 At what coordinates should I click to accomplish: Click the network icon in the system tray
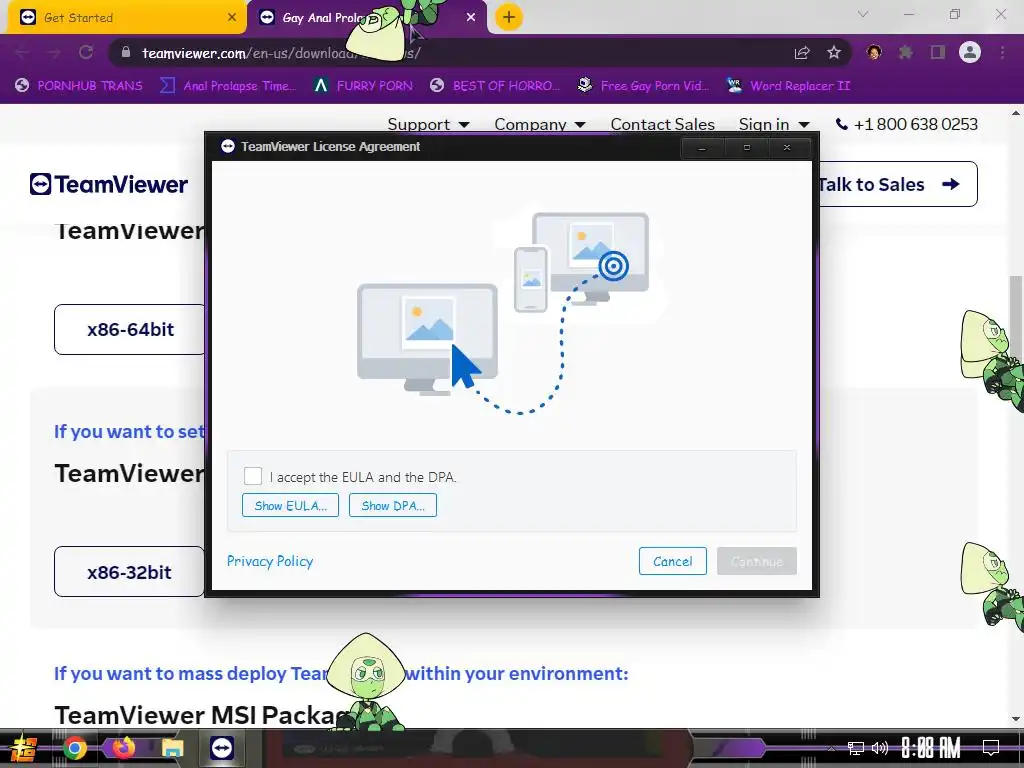856,748
